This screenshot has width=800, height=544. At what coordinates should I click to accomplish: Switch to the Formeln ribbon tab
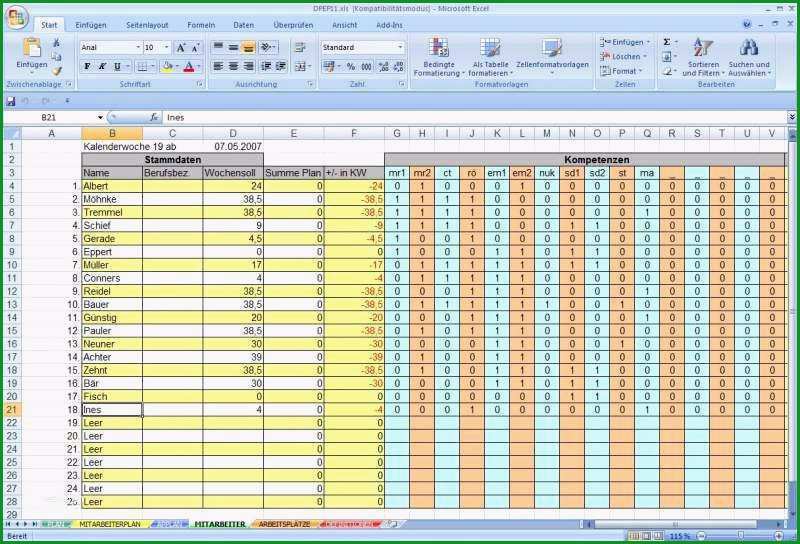point(201,25)
